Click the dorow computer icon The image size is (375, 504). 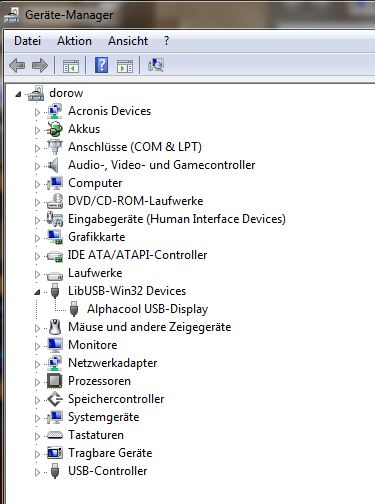(36, 93)
